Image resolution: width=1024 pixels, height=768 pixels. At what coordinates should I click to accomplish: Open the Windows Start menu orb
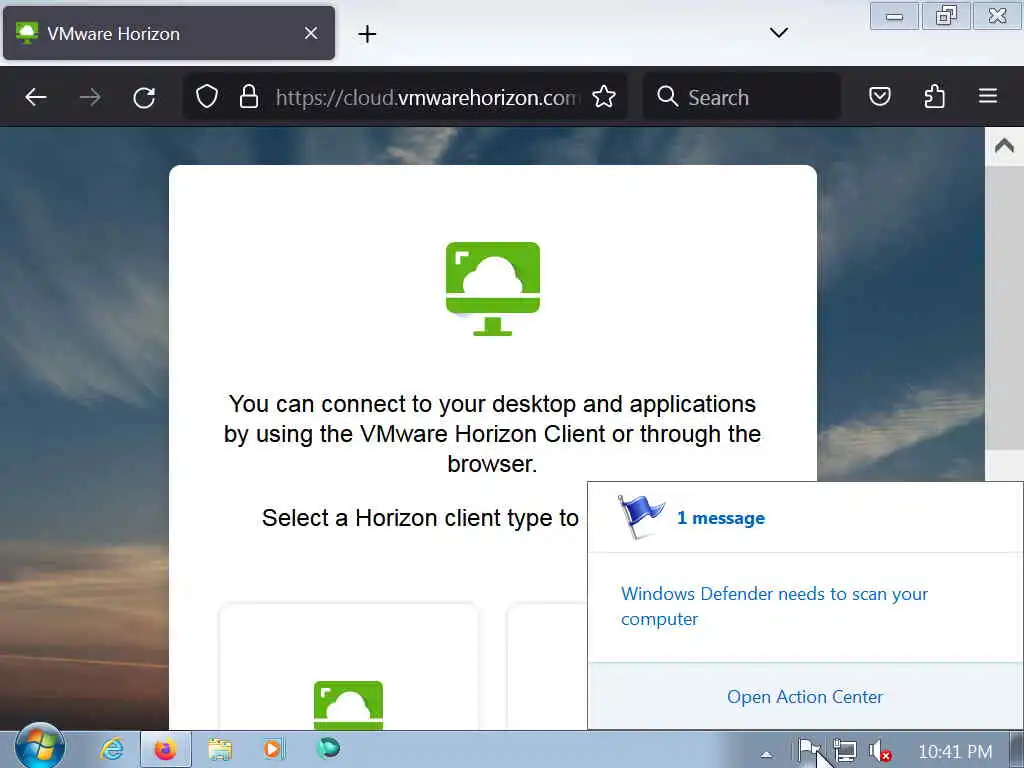click(40, 746)
